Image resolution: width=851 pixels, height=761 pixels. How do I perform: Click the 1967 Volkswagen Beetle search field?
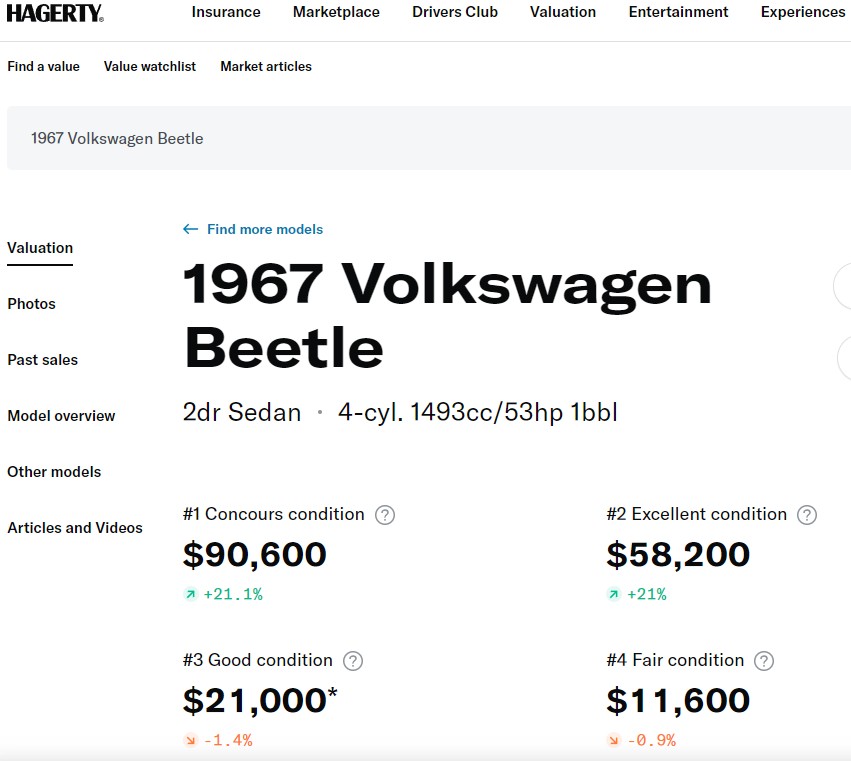pyautogui.click(x=429, y=138)
